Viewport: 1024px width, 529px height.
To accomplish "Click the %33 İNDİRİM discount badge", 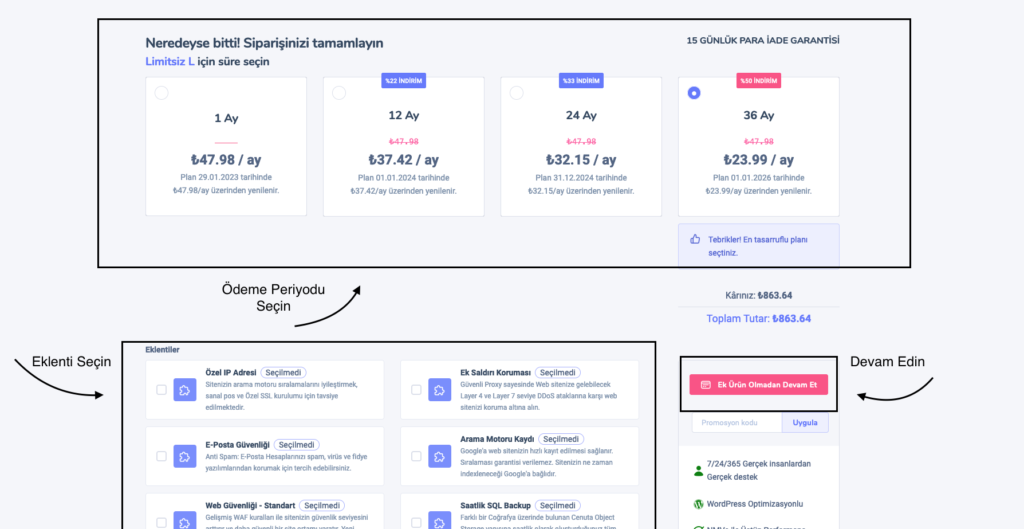I will [x=581, y=81].
